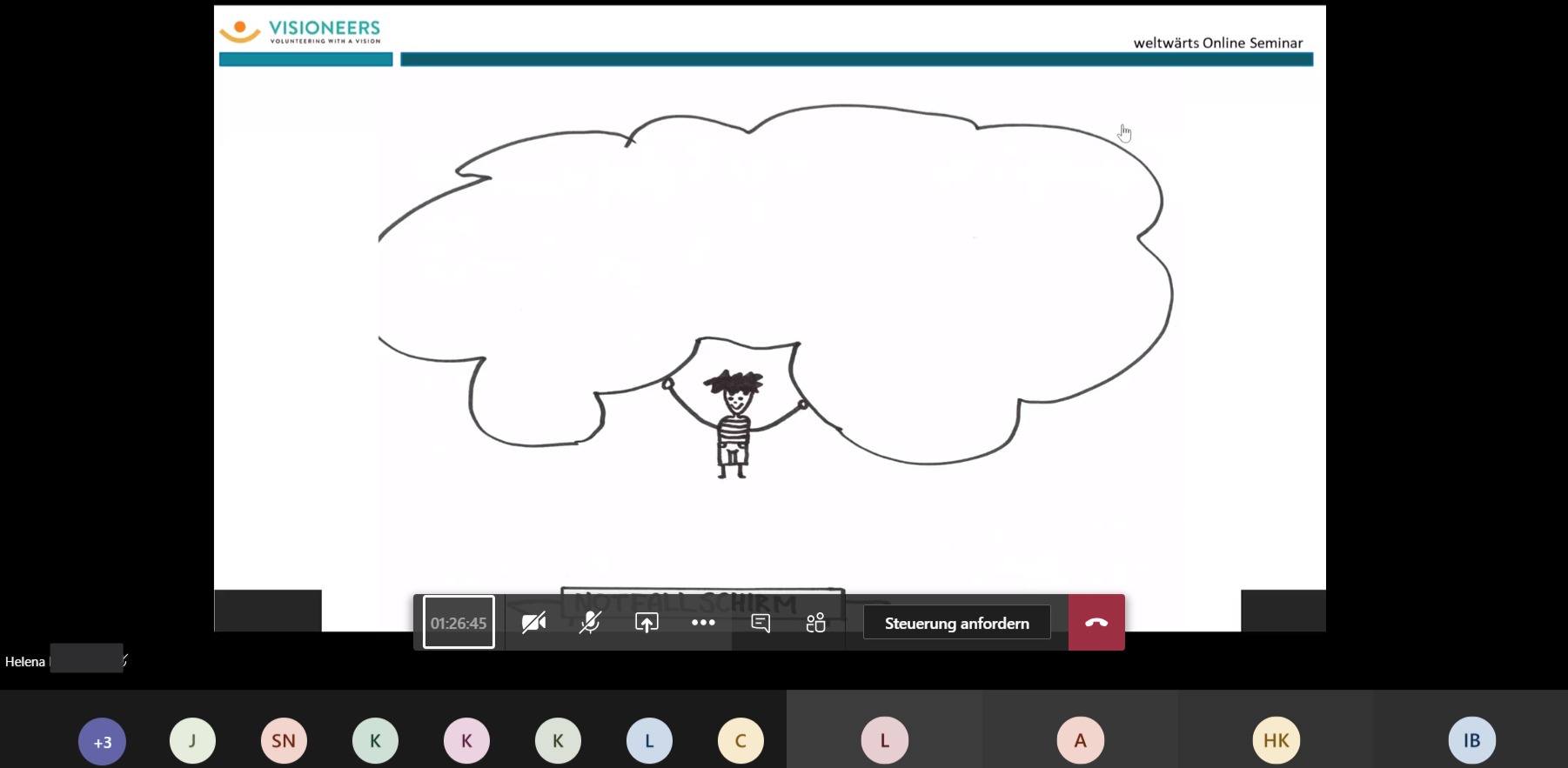Viewport: 1568px width, 768px height.
Task: Unmute the microphone in the call toolbar
Action: (x=590, y=623)
